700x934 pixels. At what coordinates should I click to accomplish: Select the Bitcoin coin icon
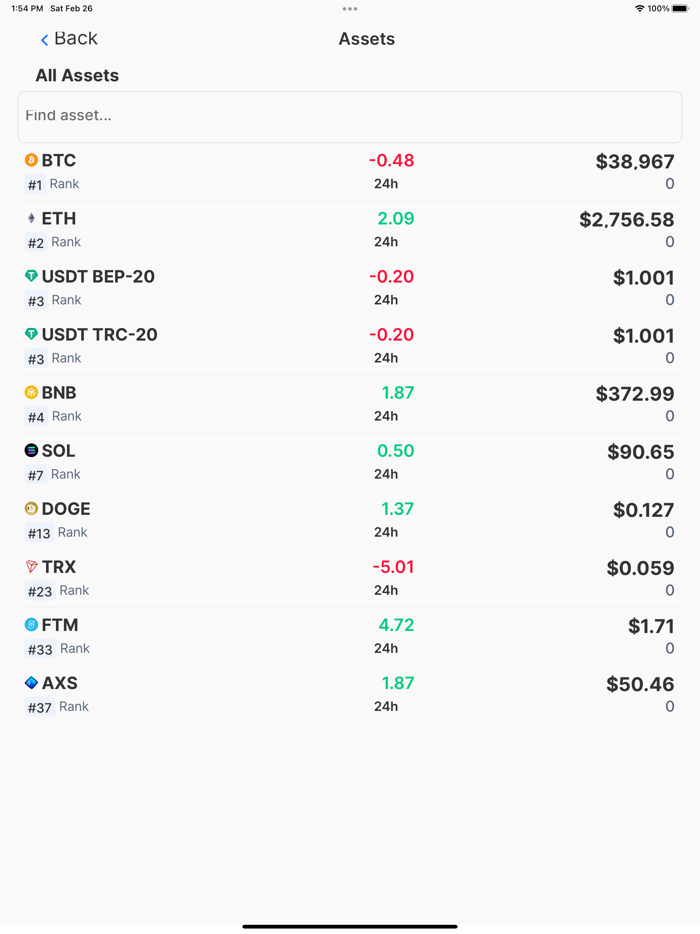(x=29, y=160)
